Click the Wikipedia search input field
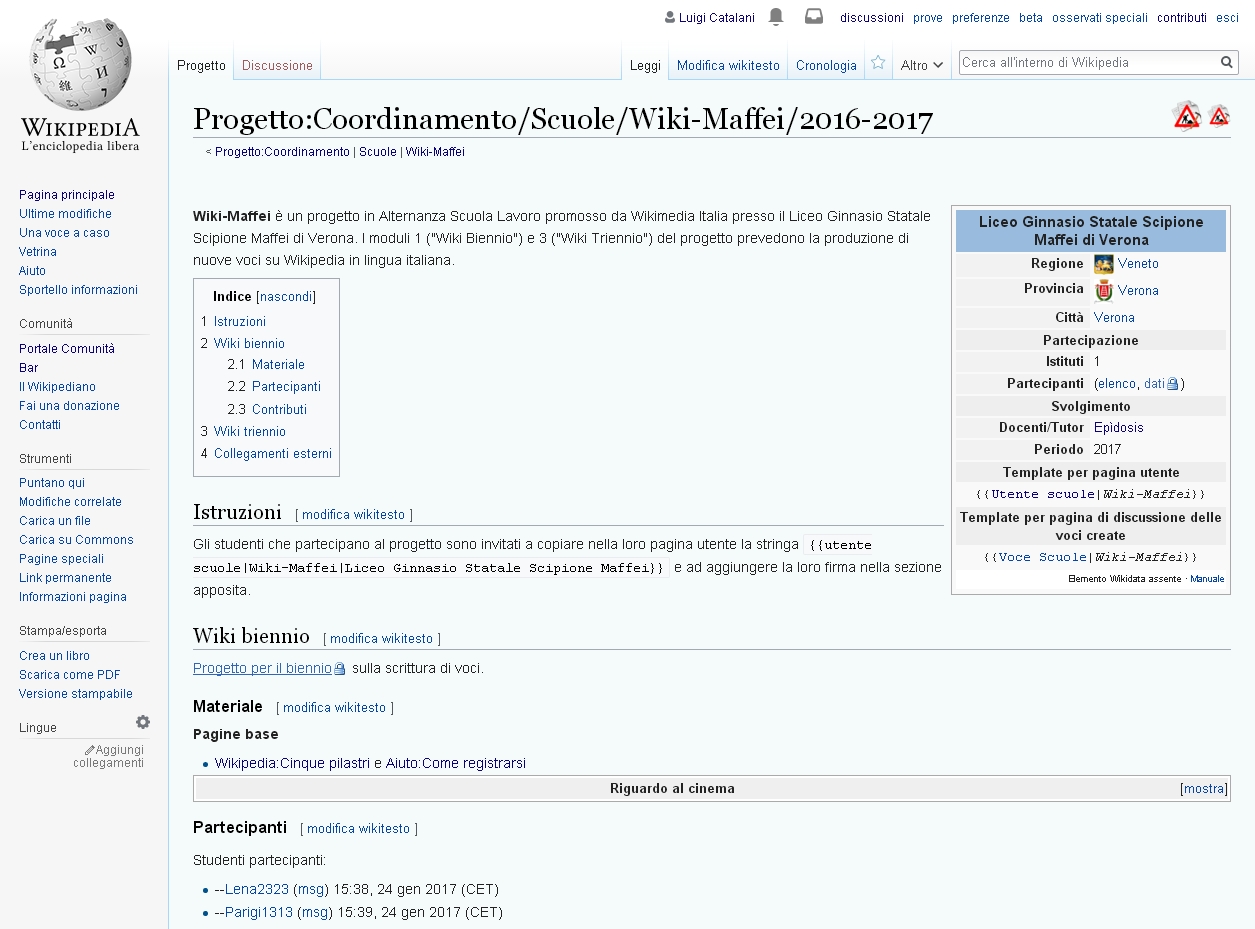The width and height of the screenshot is (1255, 929). point(1088,63)
